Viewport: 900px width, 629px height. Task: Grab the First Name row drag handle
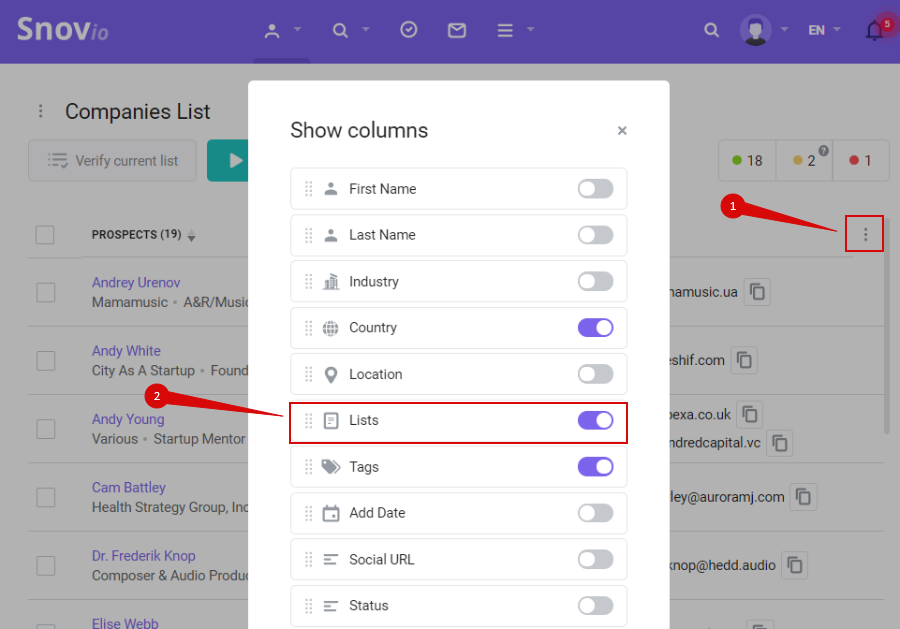[309, 189]
